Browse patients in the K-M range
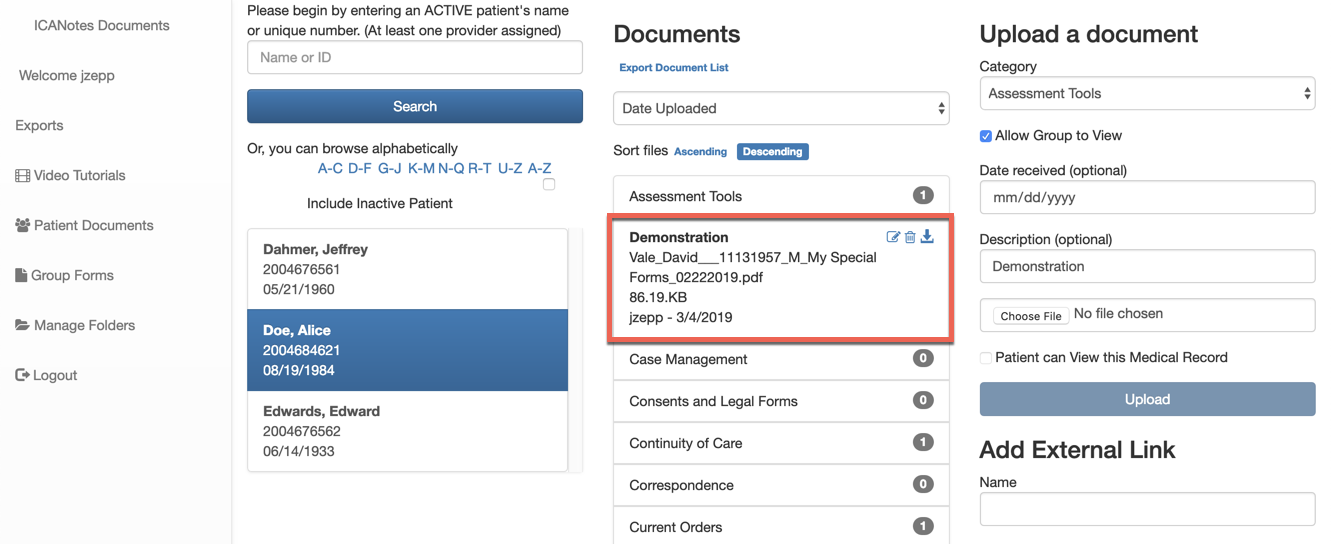The width and height of the screenshot is (1331, 544). (x=421, y=168)
